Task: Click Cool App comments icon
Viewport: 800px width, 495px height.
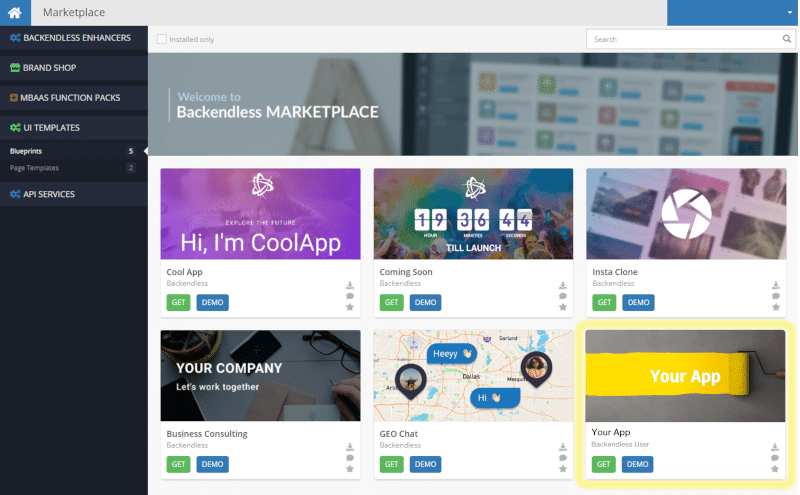Action: [350, 296]
